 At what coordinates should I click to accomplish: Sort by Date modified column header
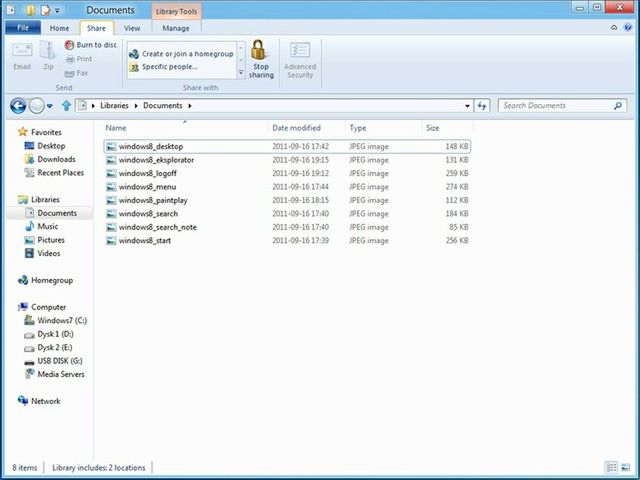point(296,128)
